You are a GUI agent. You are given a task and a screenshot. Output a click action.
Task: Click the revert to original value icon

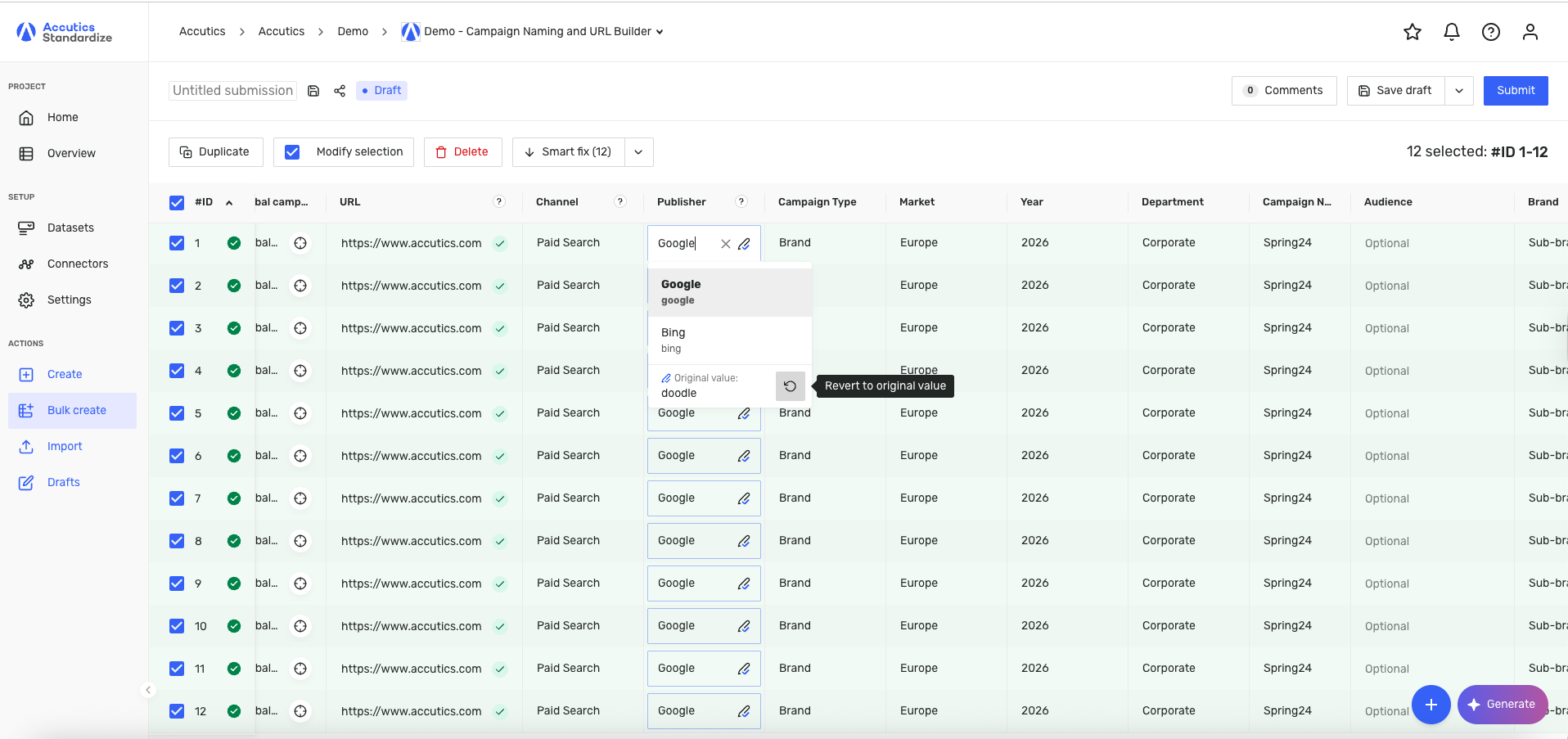pyautogui.click(x=790, y=386)
